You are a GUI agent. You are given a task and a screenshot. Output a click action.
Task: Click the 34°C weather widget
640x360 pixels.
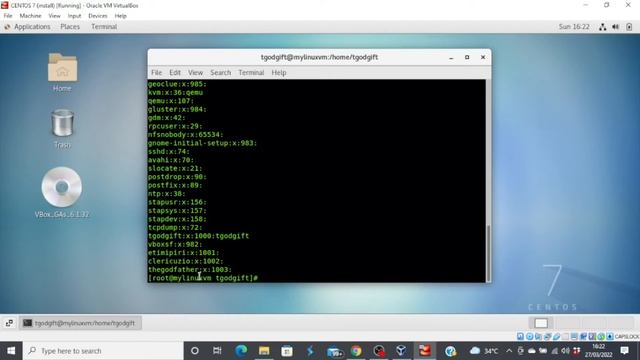(x=484, y=351)
